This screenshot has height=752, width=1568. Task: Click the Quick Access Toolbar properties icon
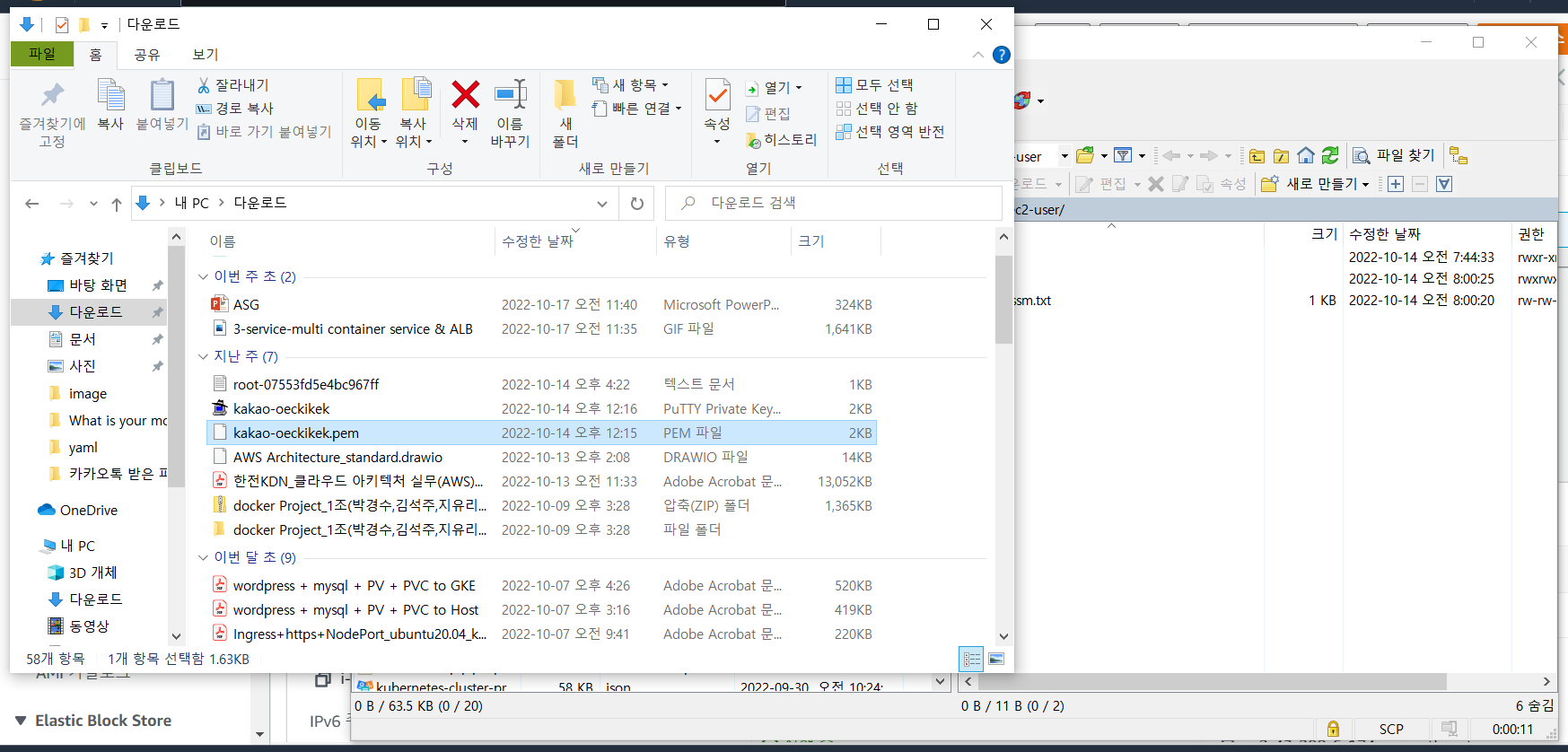coord(62,25)
